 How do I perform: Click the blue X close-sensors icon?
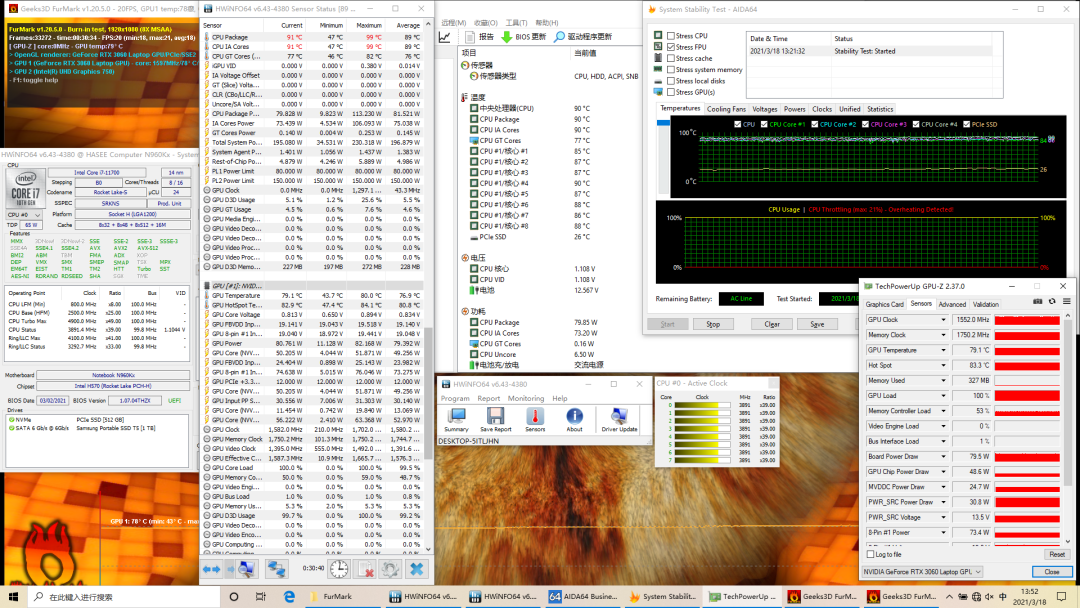pyautogui.click(x=416, y=568)
